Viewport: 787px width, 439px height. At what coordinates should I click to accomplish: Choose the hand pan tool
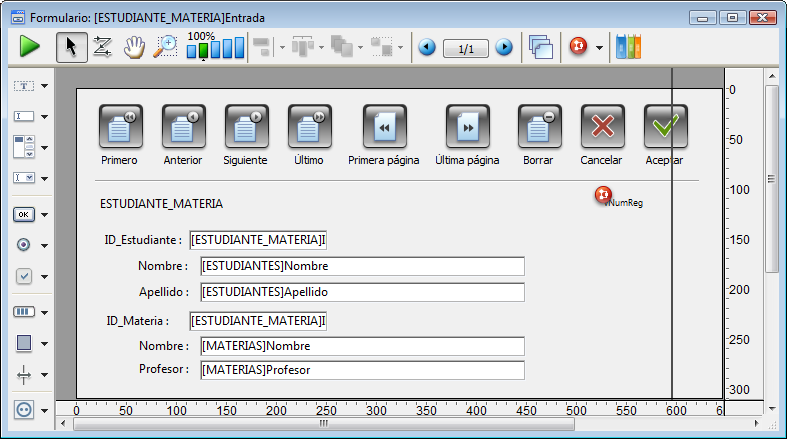[133, 47]
